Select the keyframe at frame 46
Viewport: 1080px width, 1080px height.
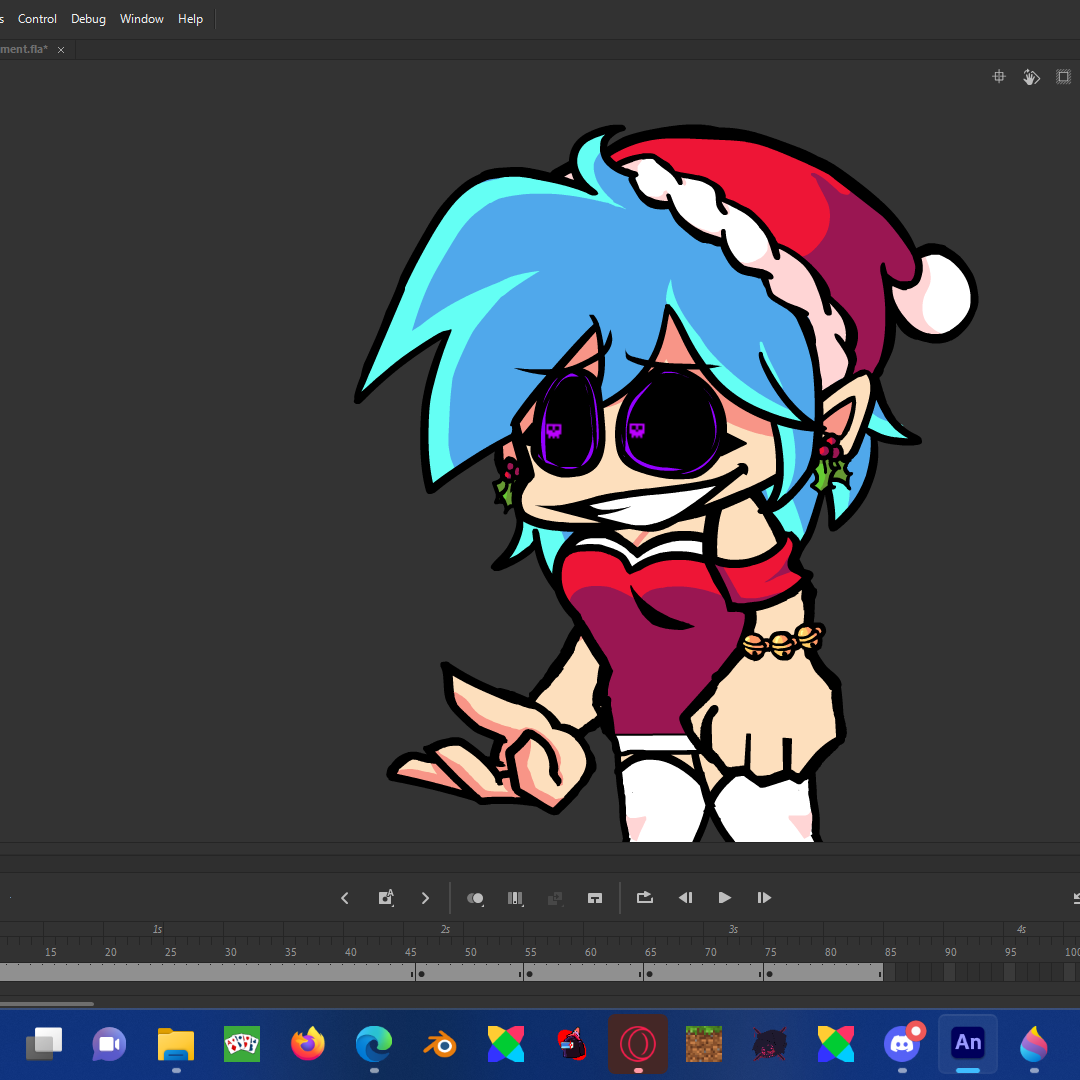pos(421,973)
